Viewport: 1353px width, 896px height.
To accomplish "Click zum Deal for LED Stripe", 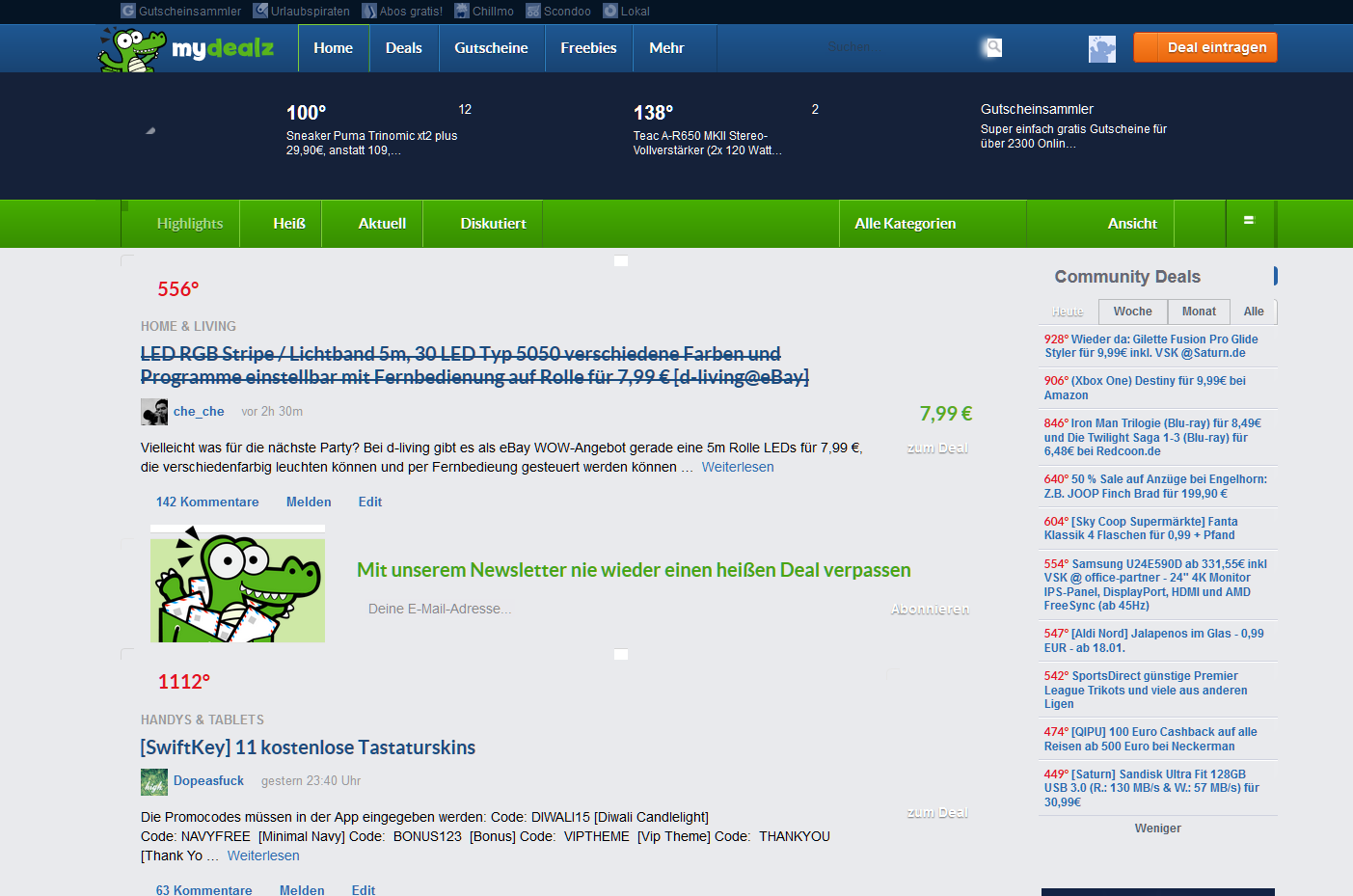I will (937, 448).
